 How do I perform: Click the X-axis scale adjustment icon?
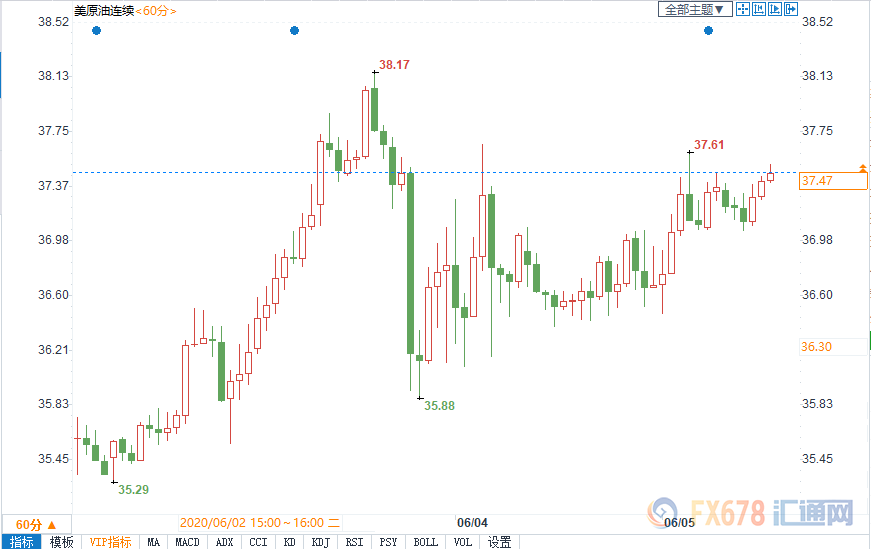click(776, 9)
